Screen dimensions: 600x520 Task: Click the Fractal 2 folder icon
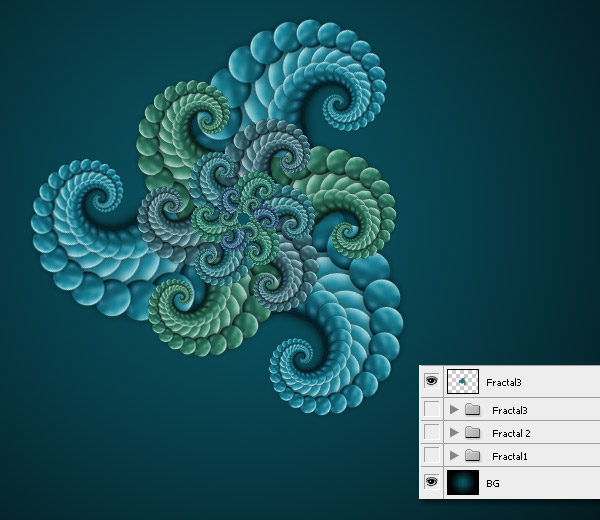click(x=473, y=433)
